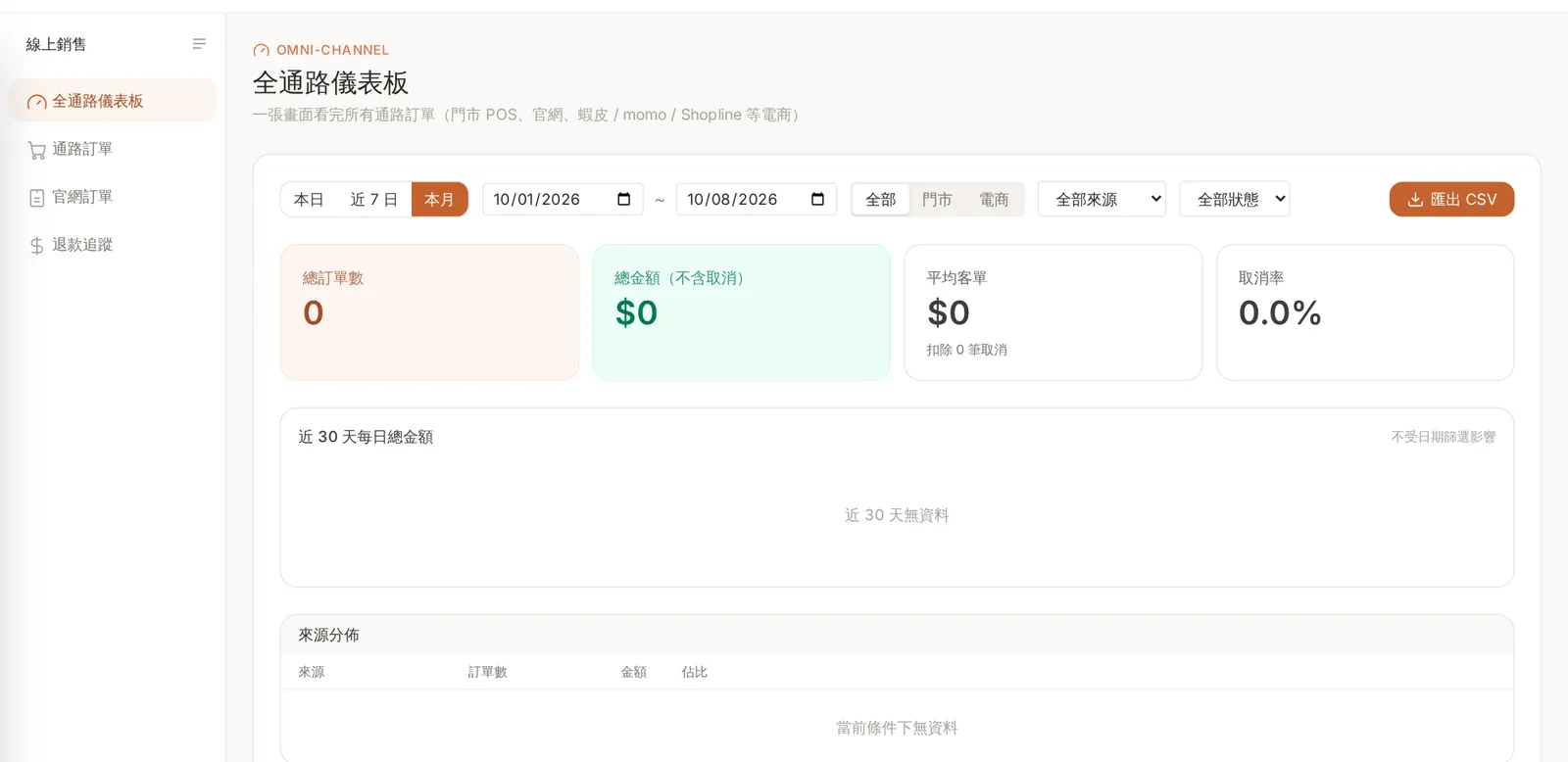Click the 來源分佈 section heading
This screenshot has width=1568, height=762.
click(x=328, y=635)
